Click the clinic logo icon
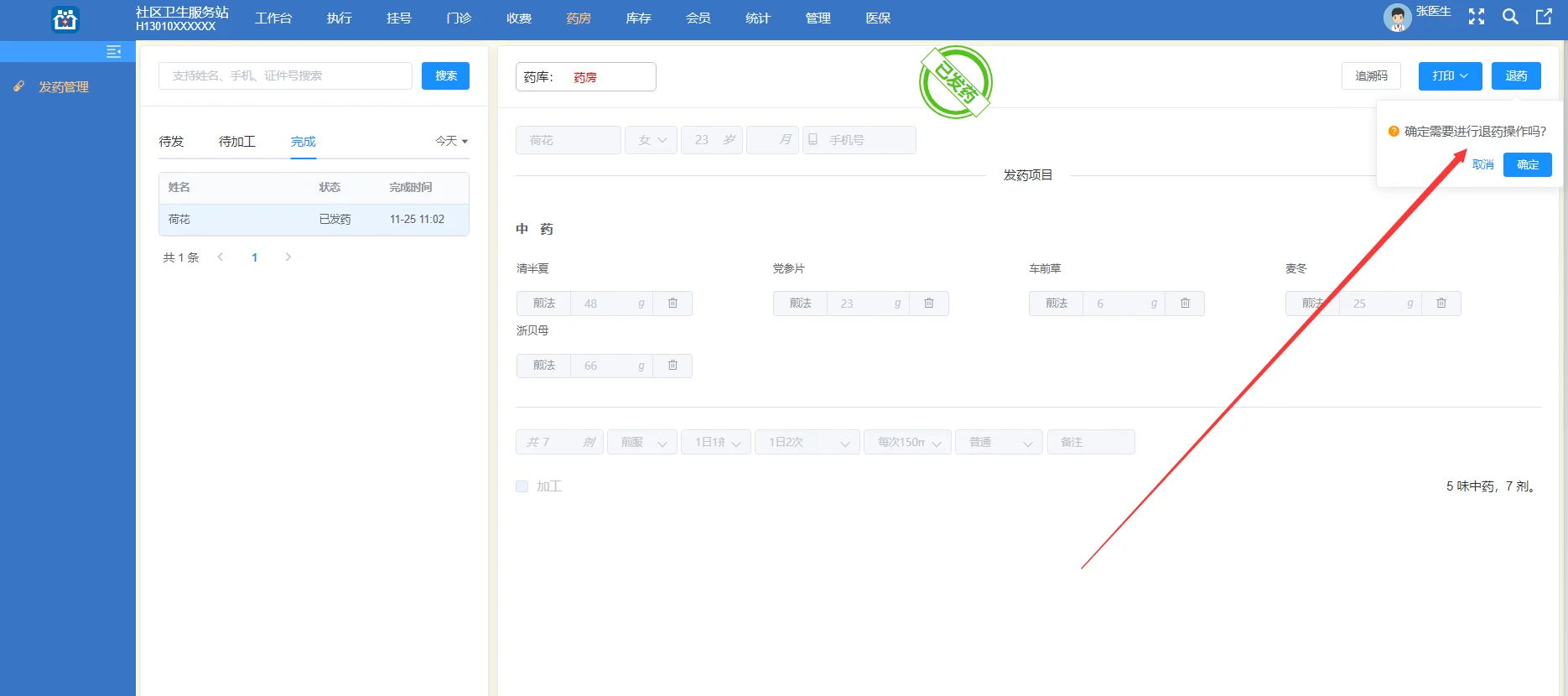This screenshot has width=1568, height=696. coord(65,18)
